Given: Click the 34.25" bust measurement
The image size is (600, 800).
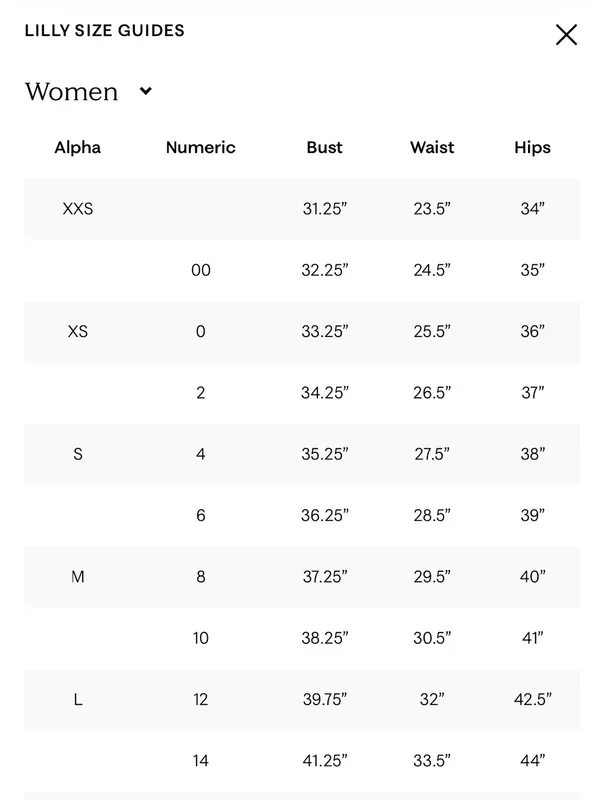Looking at the screenshot, I should click(x=324, y=393).
